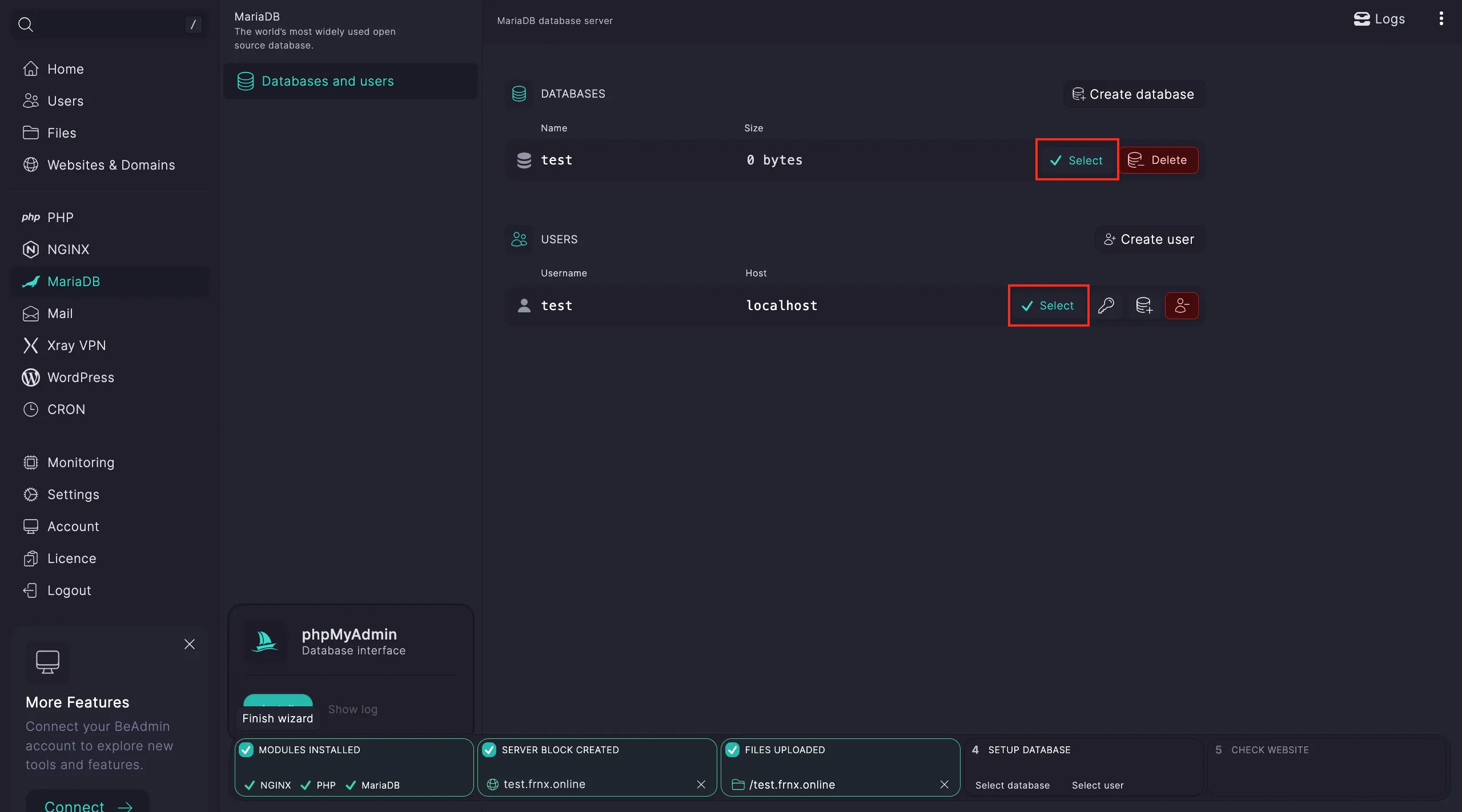The image size is (1462, 812).
Task: Click the DATABASES section icon
Action: coord(519,94)
